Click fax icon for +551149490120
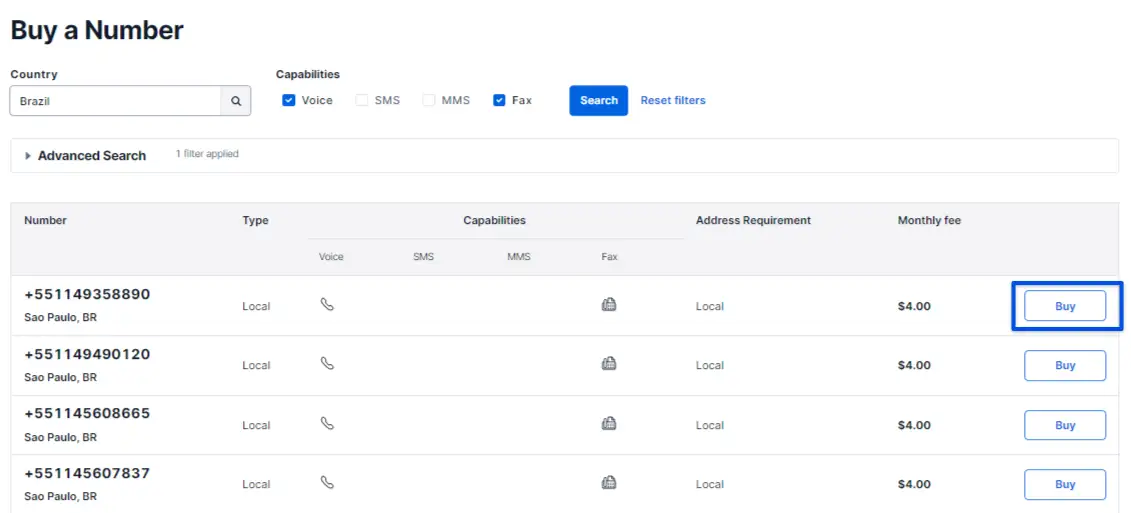 click(x=608, y=364)
